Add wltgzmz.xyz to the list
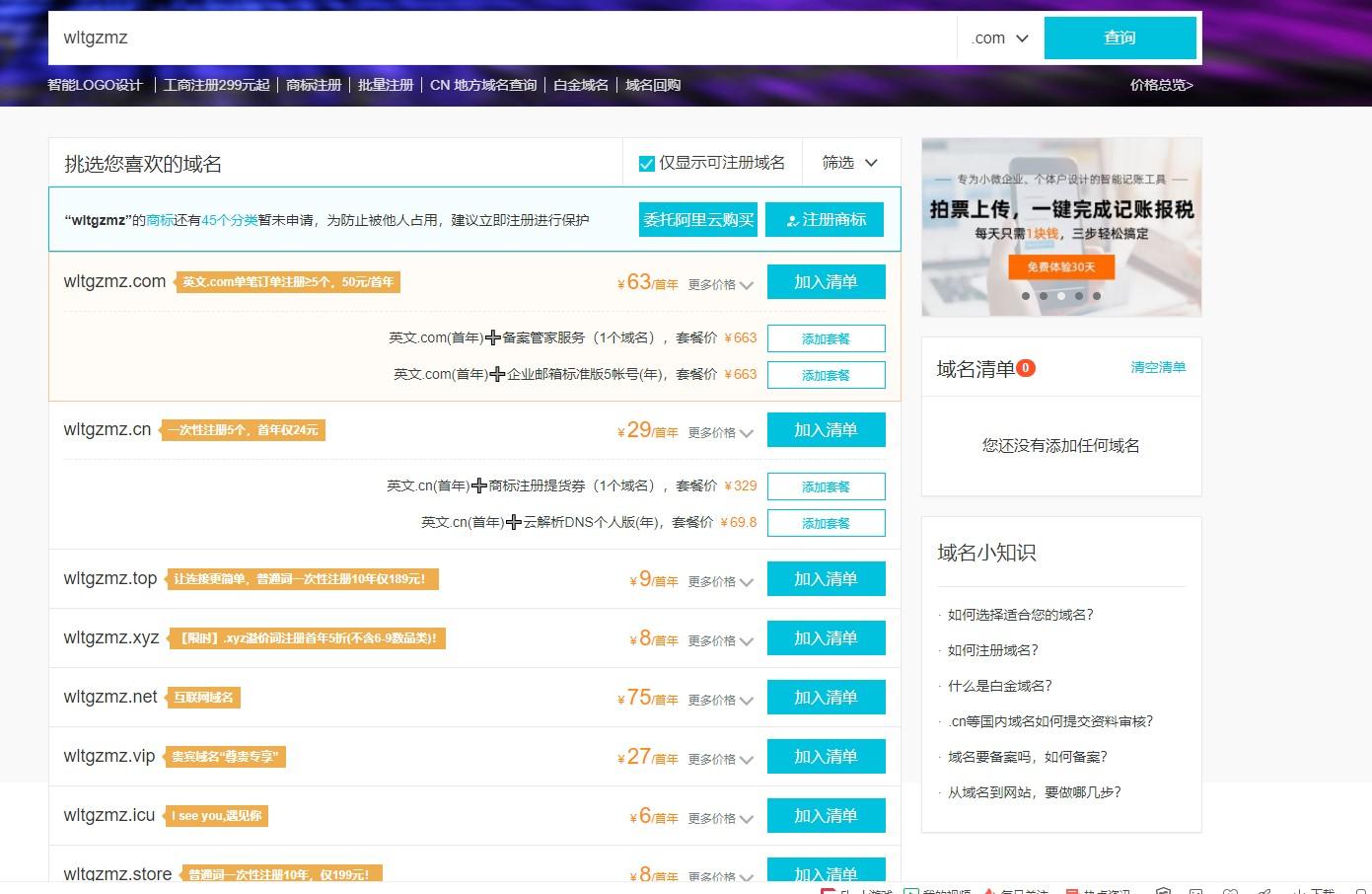This screenshot has width=1372, height=894. [826, 638]
